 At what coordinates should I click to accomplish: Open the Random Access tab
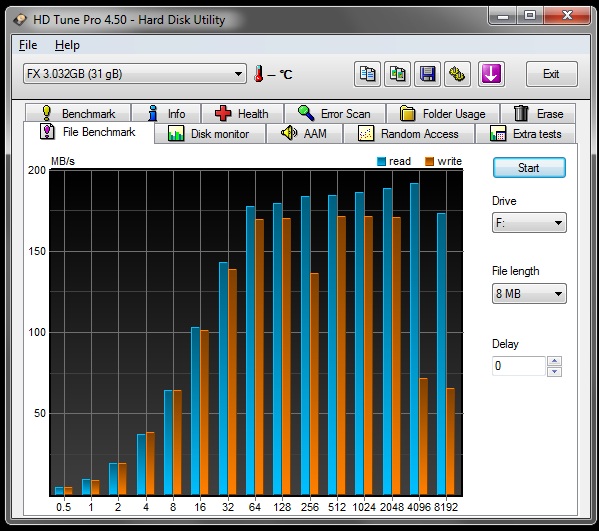click(409, 134)
